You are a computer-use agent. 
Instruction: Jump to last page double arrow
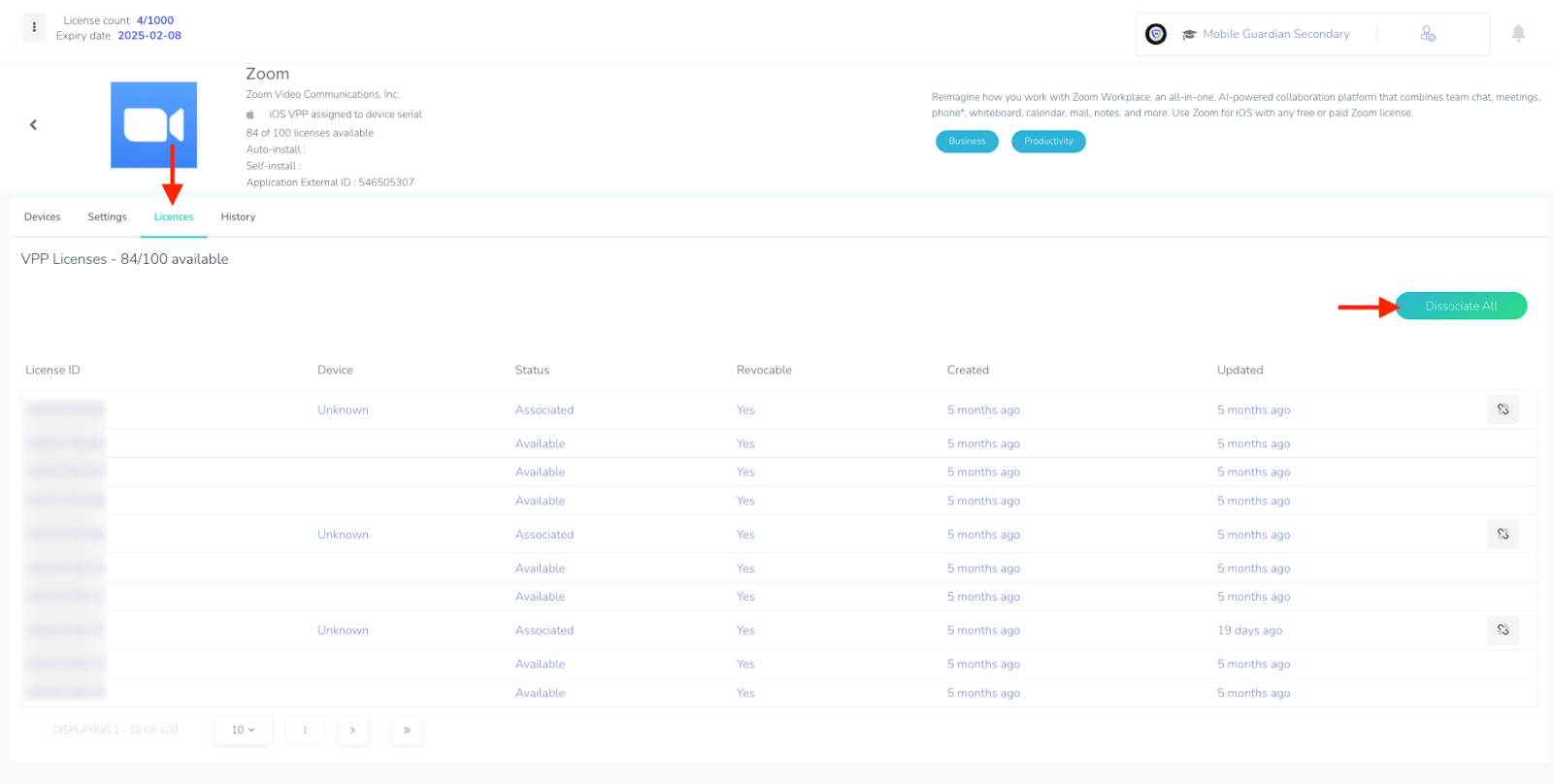coord(407,730)
